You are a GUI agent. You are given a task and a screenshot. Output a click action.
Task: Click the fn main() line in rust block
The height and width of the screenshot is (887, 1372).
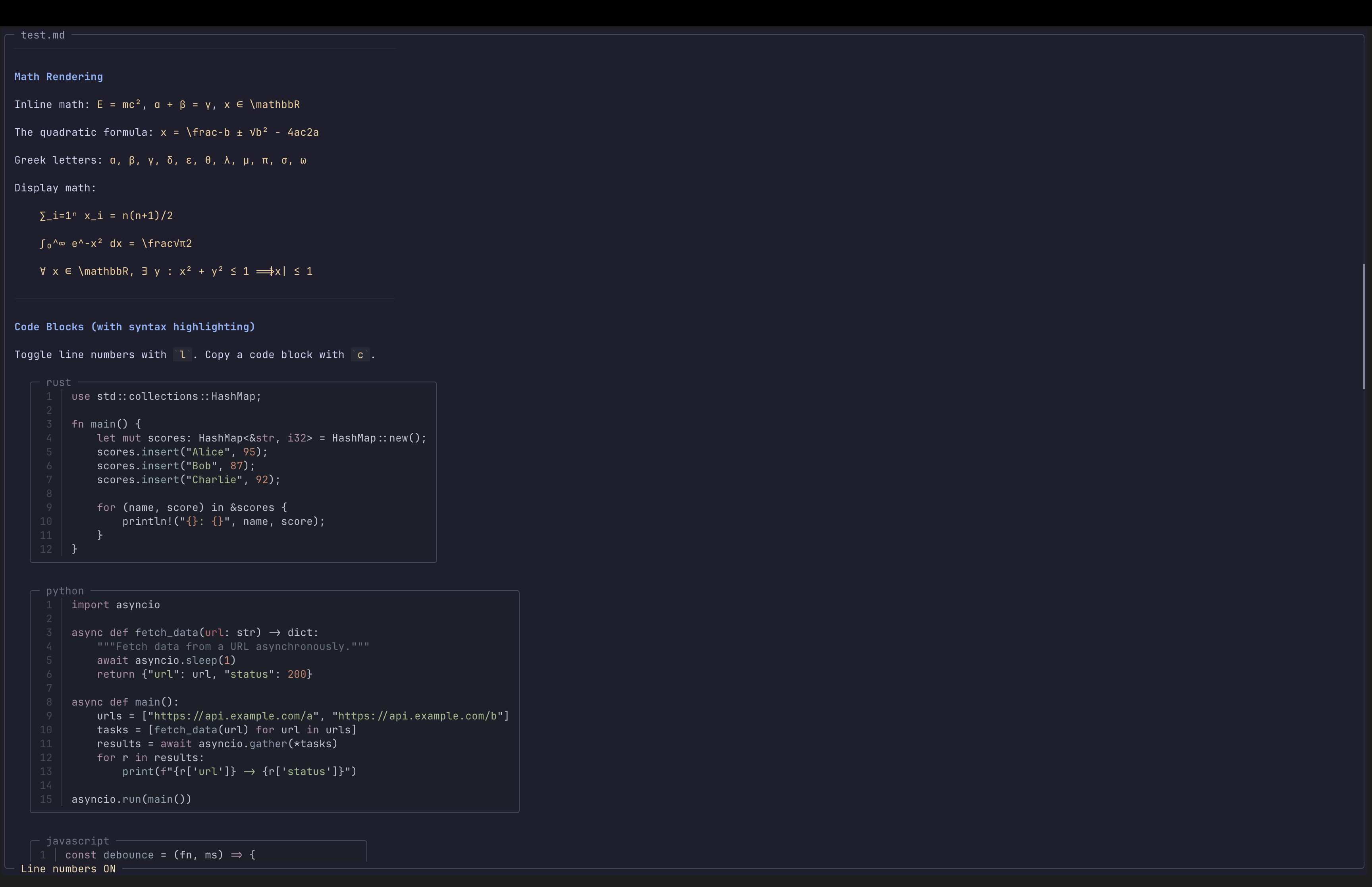click(x=106, y=424)
